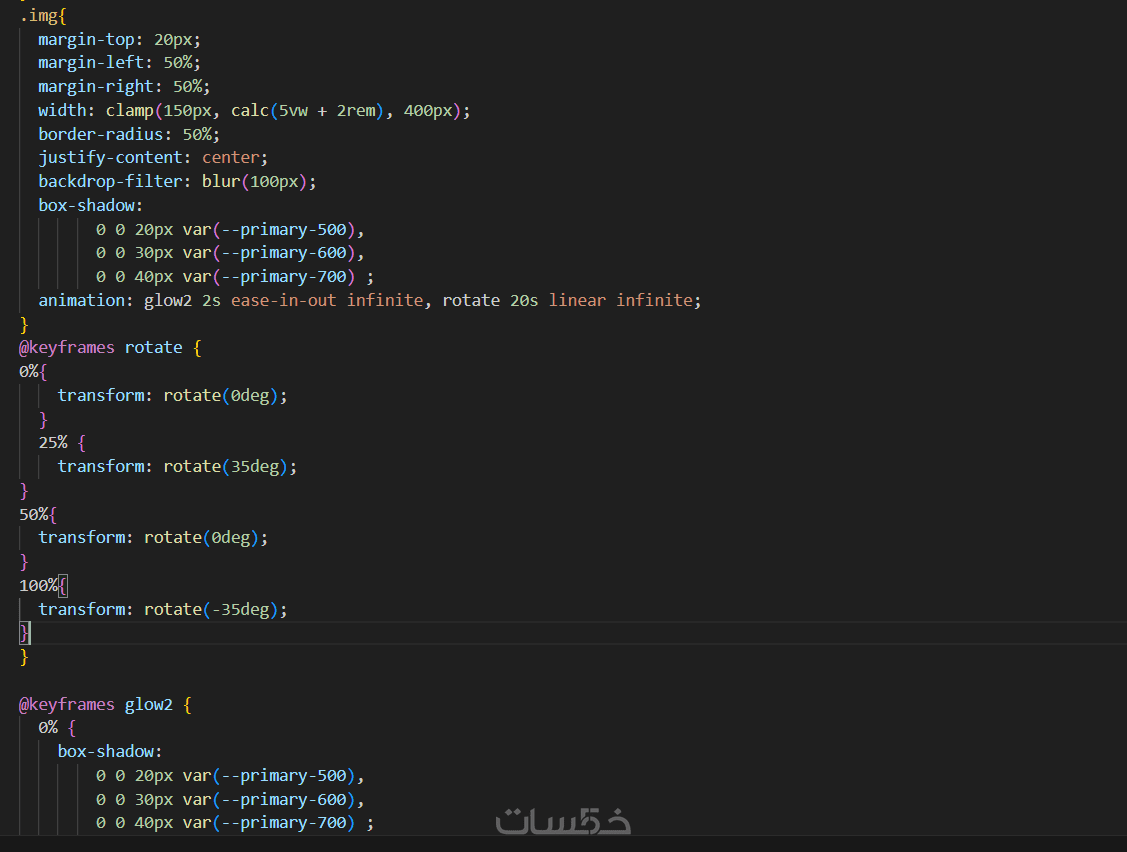Click the border-radius: 50% line
This screenshot has height=852, width=1127.
pyautogui.click(x=129, y=134)
